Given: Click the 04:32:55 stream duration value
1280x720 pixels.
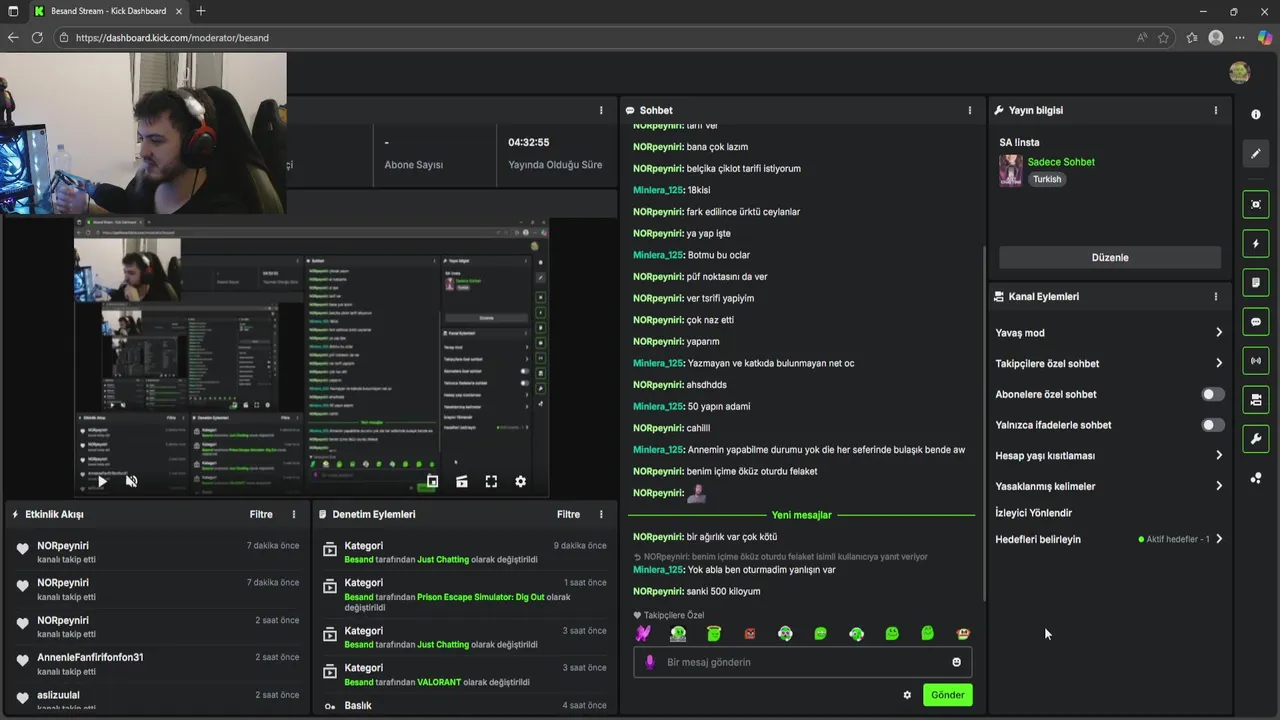Looking at the screenshot, I should 528,142.
